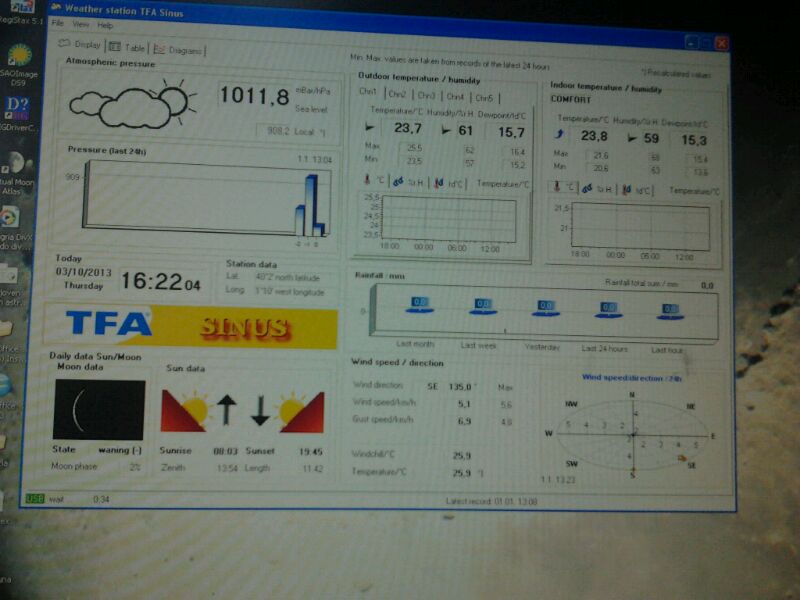The height and width of the screenshot is (600, 800).
Task: Click the Last 24 hours rainfall gauge
Action: pyautogui.click(x=607, y=308)
